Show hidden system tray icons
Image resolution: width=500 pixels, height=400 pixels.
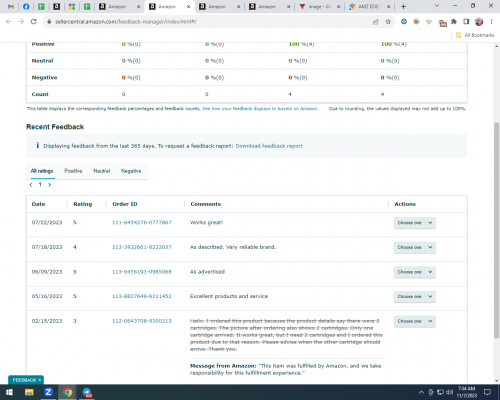pos(421,392)
